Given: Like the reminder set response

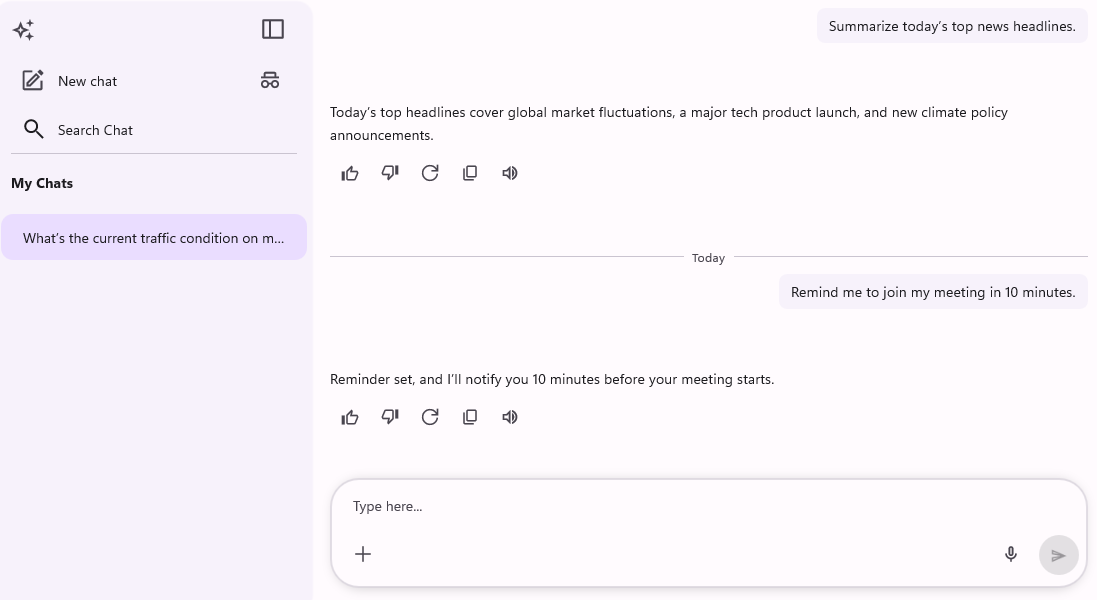Looking at the screenshot, I should (350, 417).
